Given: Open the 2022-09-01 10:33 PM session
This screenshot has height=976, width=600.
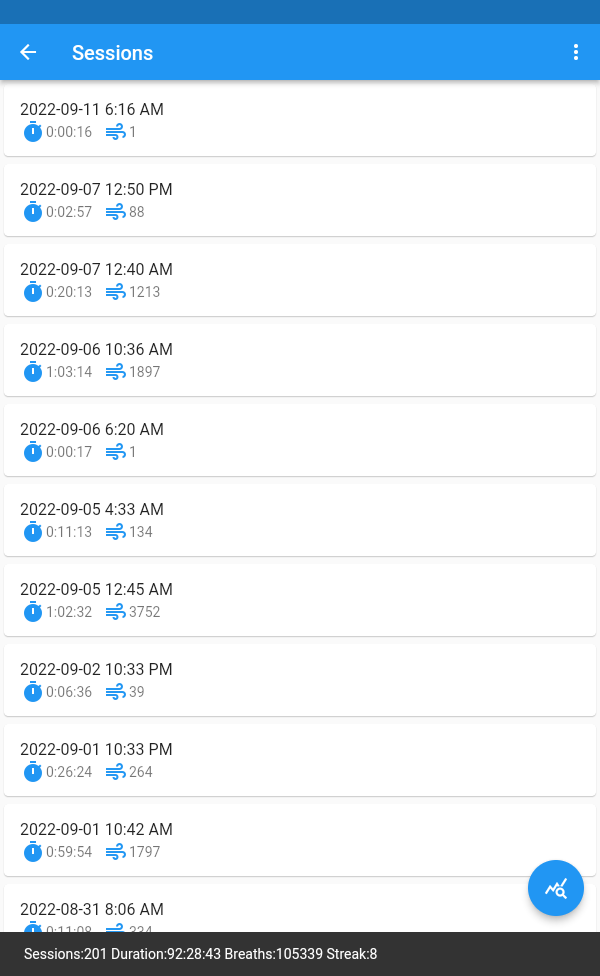Looking at the screenshot, I should pos(300,759).
